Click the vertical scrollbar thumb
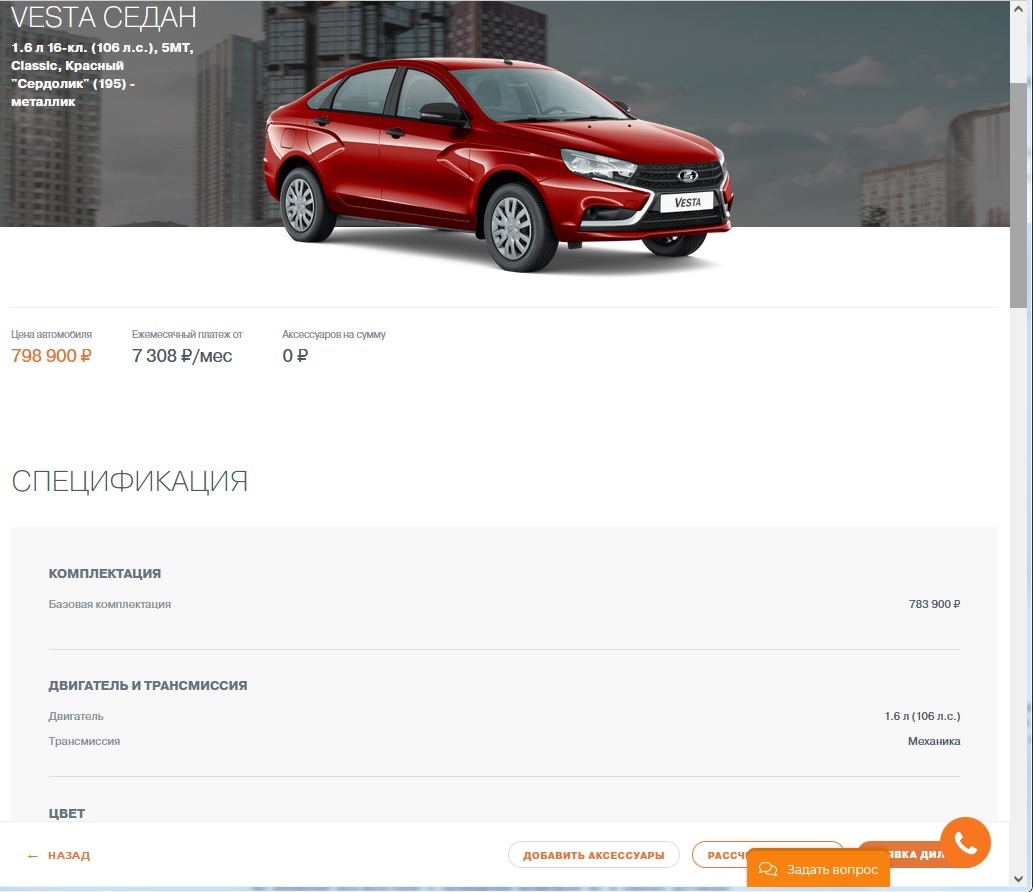The height and width of the screenshot is (892, 1033). tap(1018, 194)
